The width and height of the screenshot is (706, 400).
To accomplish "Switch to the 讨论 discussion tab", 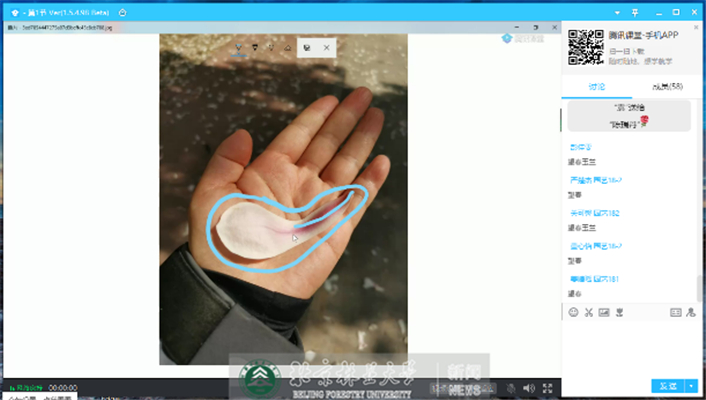I will (596, 87).
